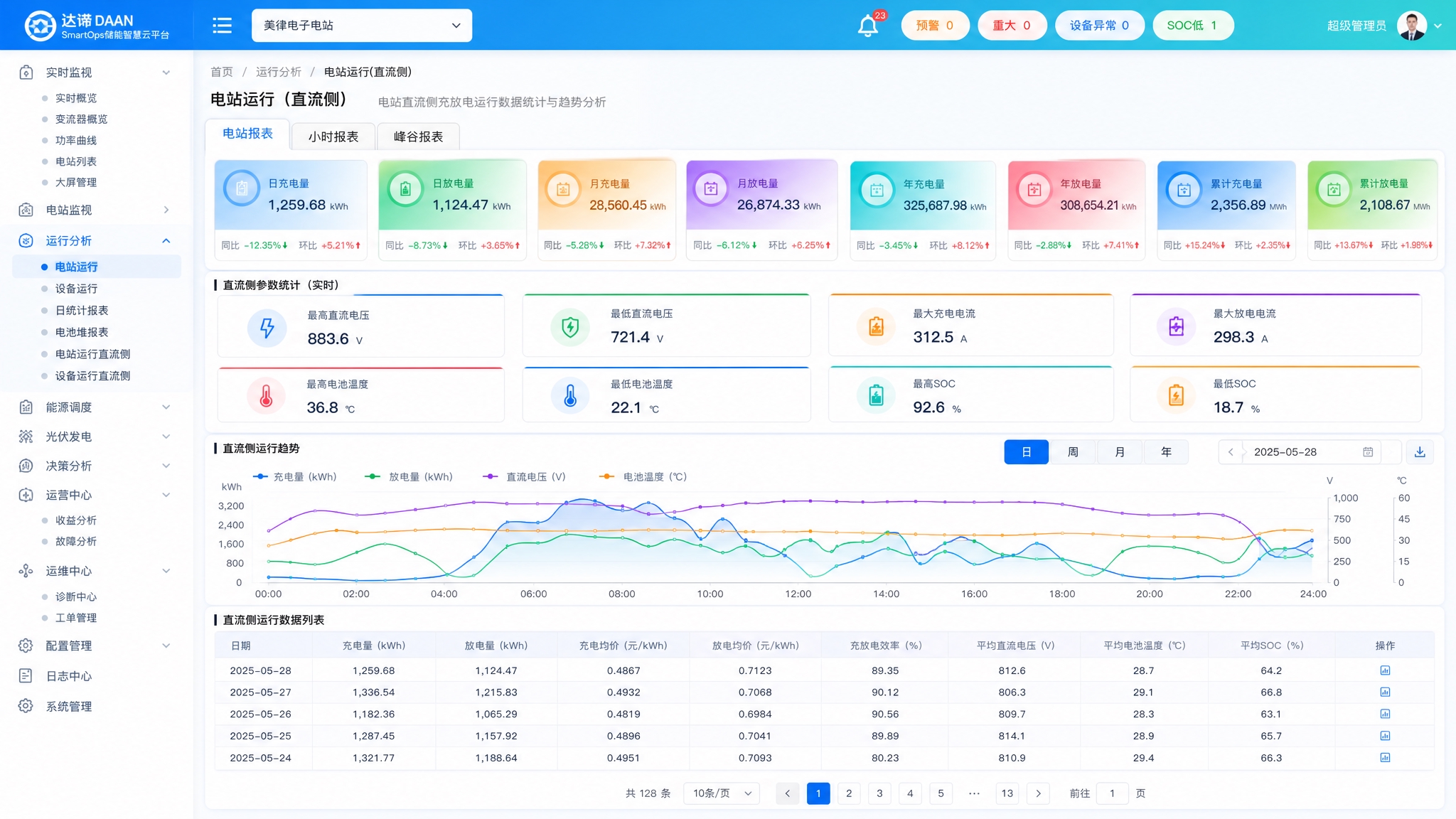Image resolution: width=1456 pixels, height=819 pixels.
Task: Click the 最低SOC battery icon
Action: click(x=1177, y=395)
